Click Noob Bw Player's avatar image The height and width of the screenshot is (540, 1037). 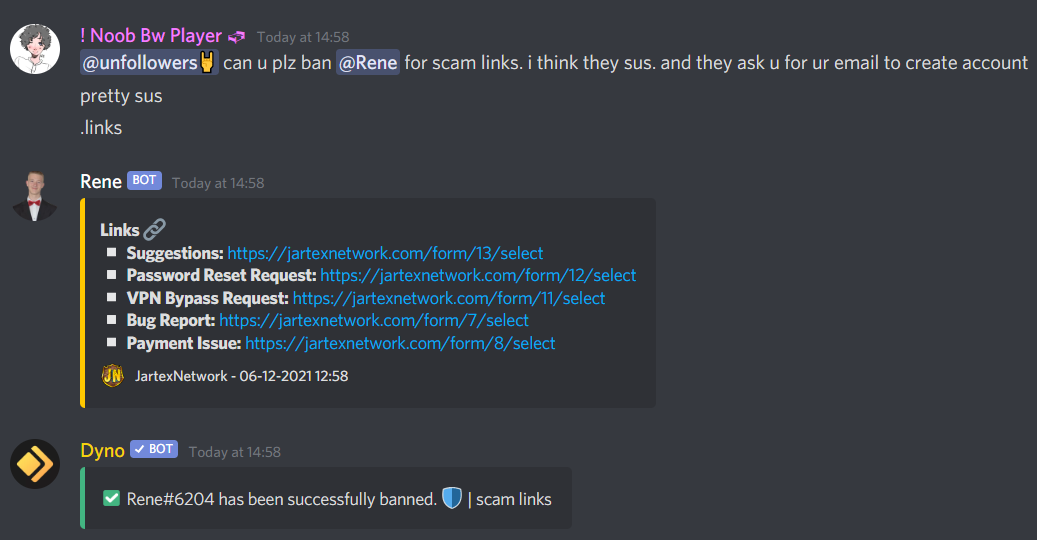pyautogui.click(x=35, y=49)
